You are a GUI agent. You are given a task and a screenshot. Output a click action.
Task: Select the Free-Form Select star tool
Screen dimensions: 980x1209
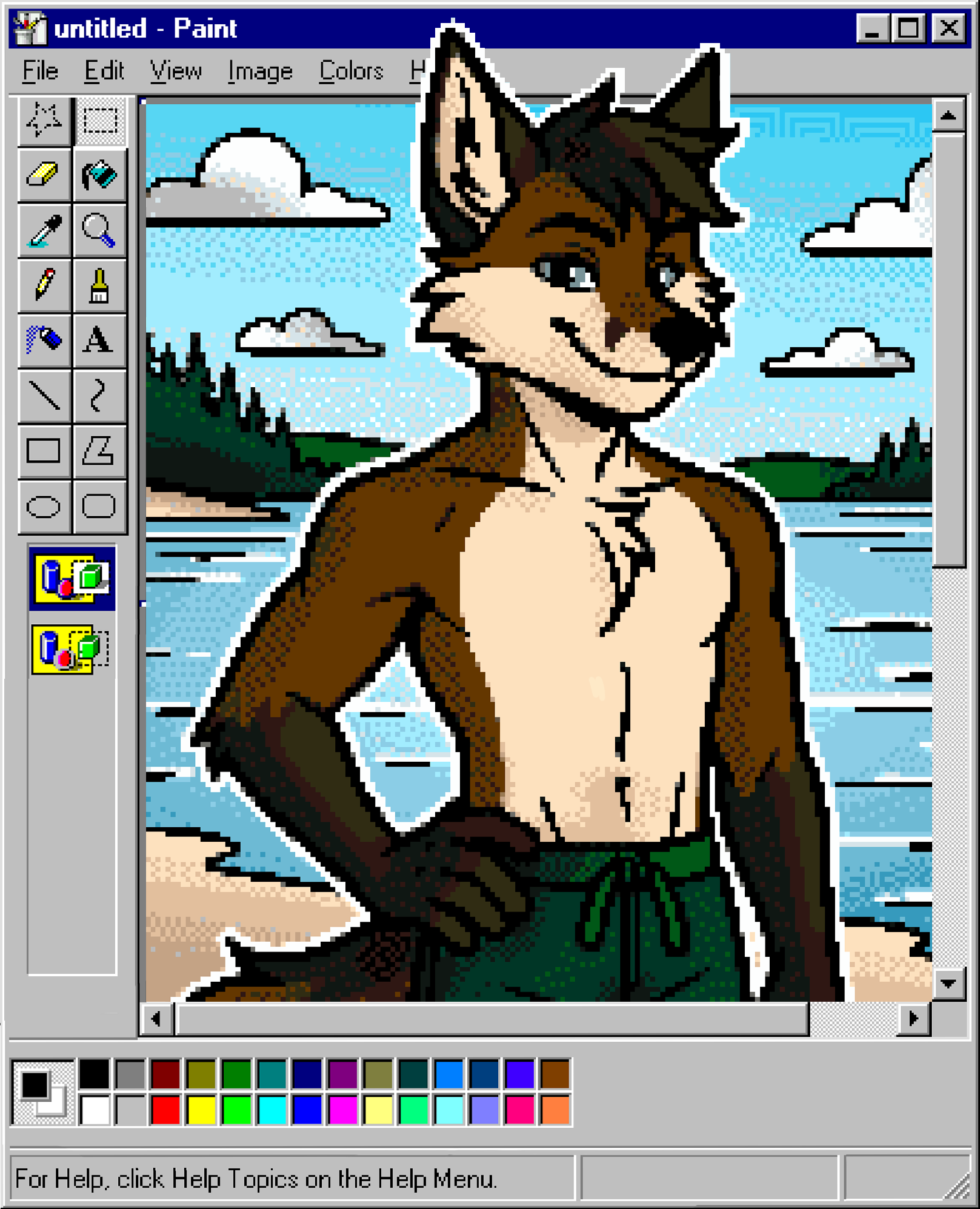tap(44, 120)
